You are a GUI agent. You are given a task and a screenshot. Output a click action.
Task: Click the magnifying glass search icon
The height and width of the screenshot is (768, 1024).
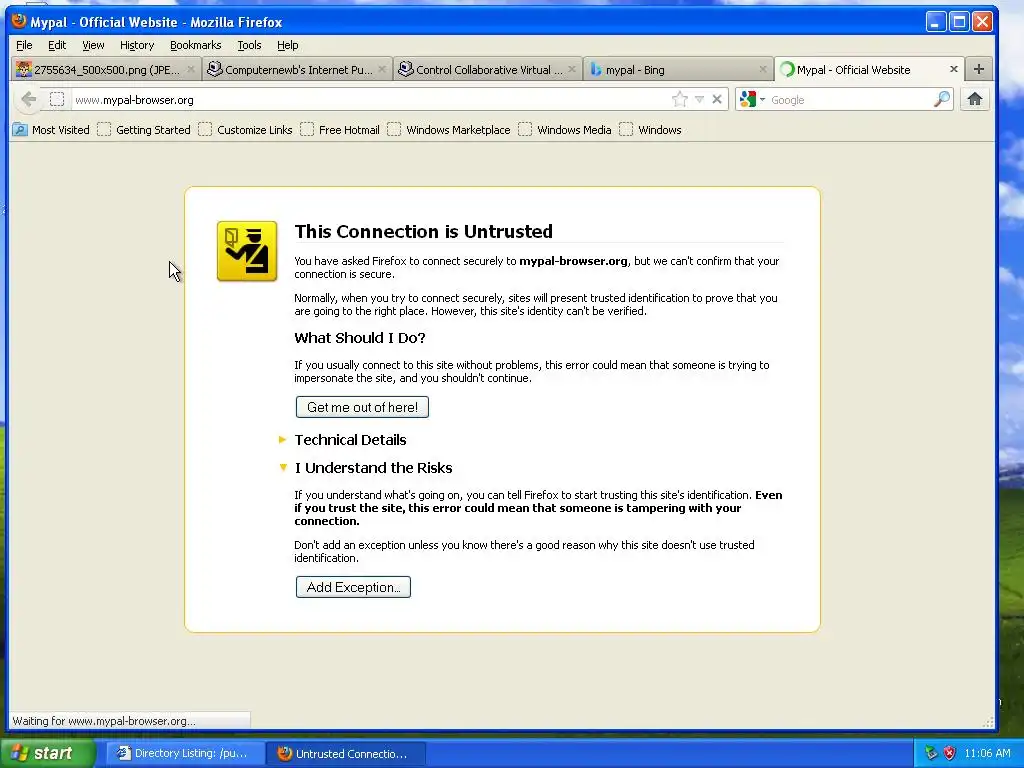(942, 99)
